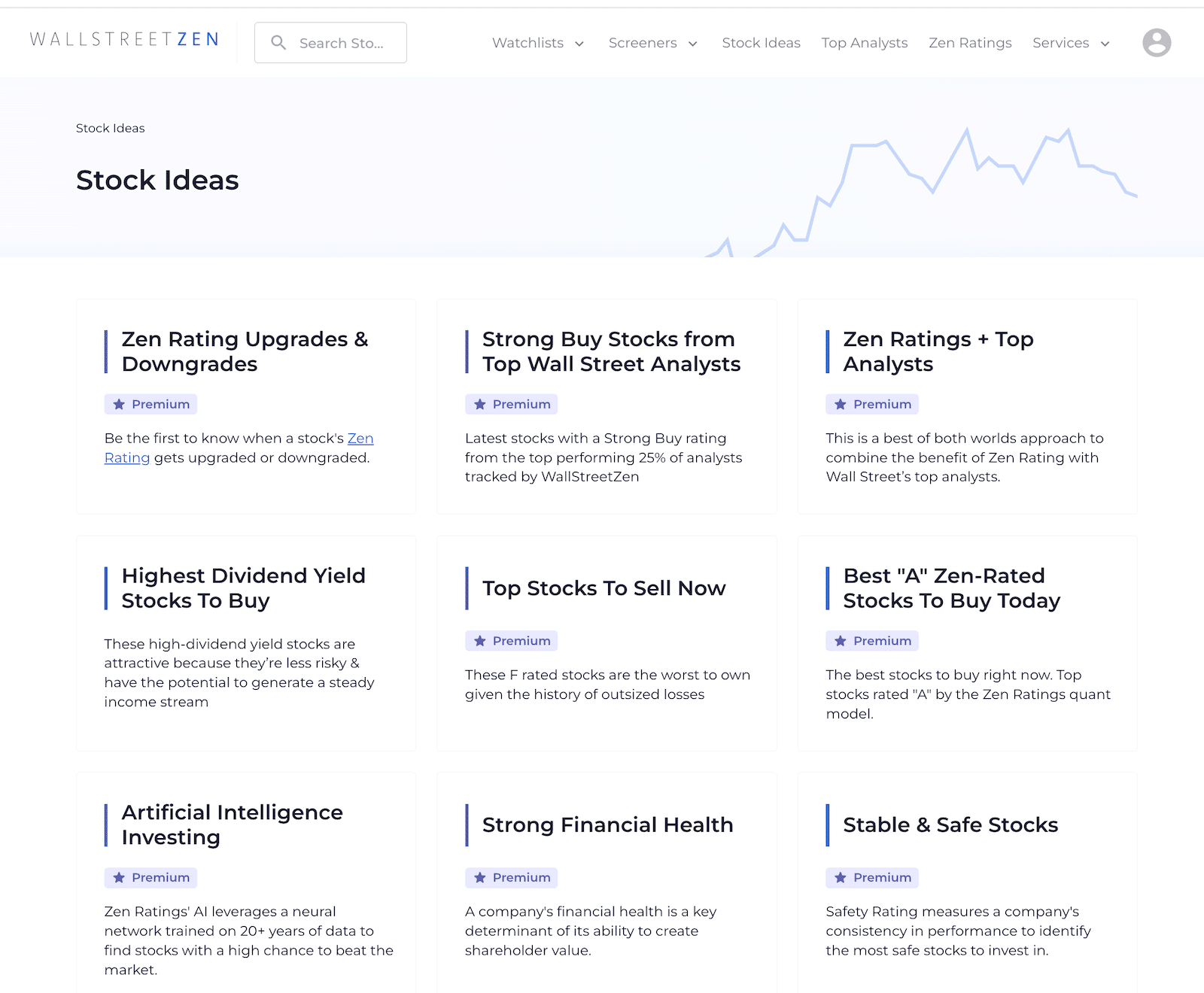Expand the Watchlists dropdown menu
Image resolution: width=1204 pixels, height=993 pixels.
pos(537,43)
